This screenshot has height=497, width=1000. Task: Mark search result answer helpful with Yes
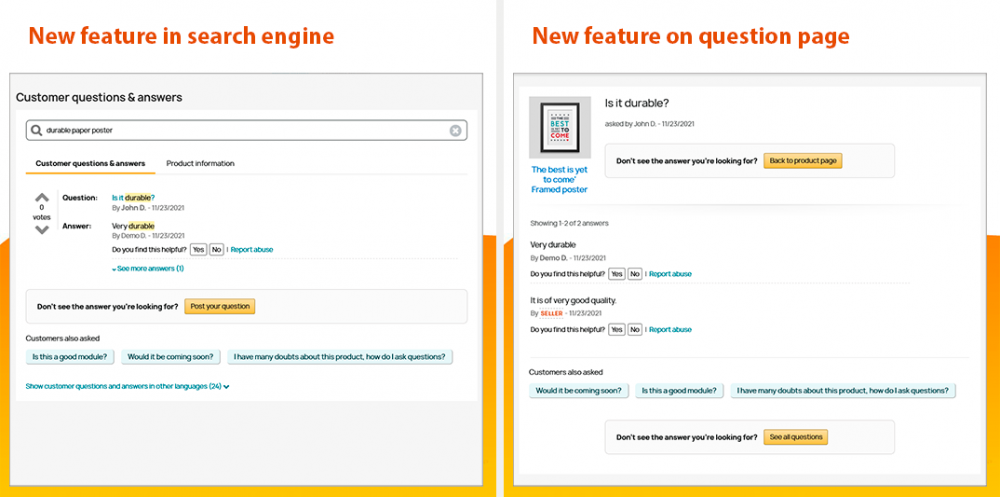198,249
